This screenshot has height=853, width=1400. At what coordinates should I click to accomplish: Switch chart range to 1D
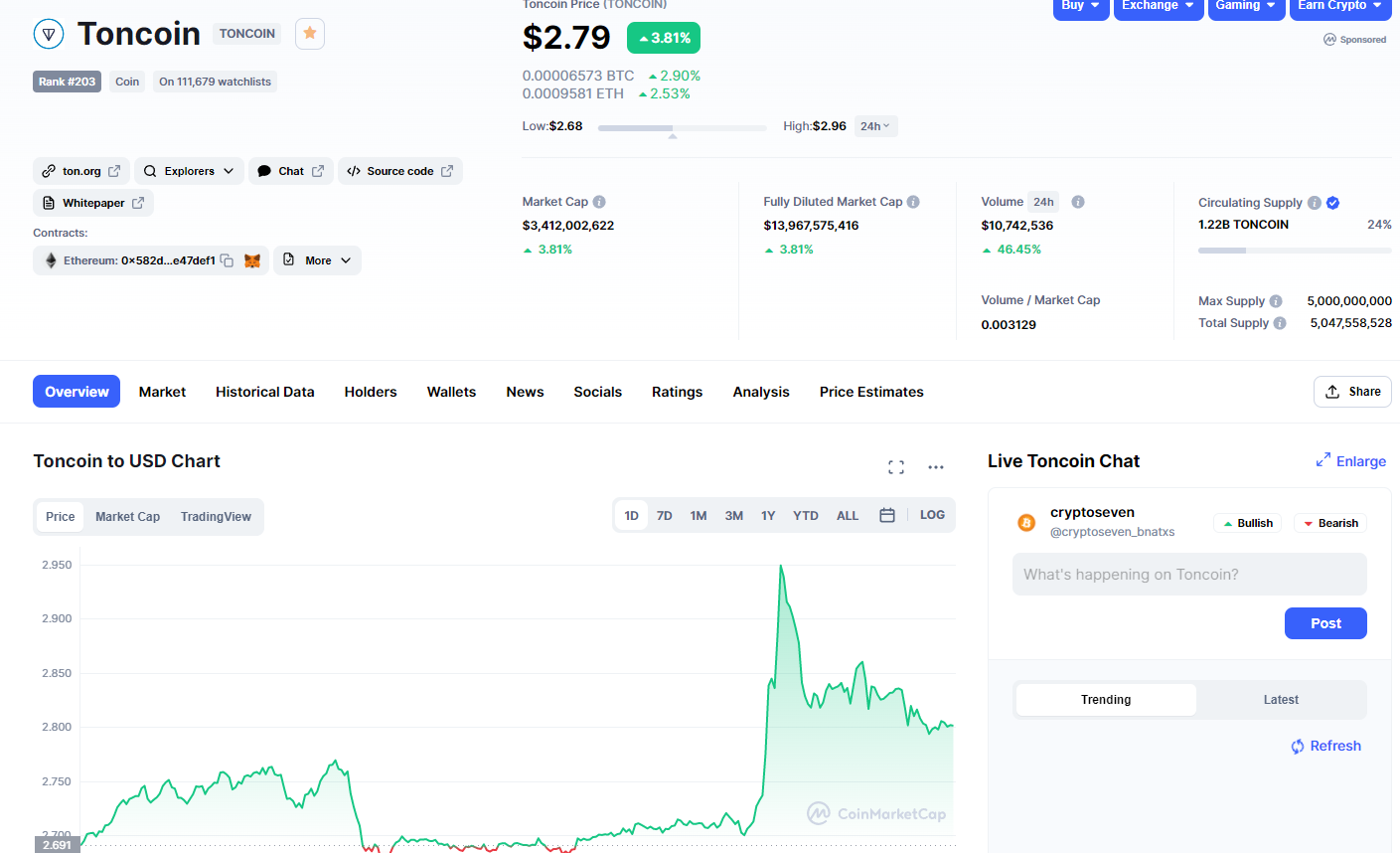click(632, 516)
